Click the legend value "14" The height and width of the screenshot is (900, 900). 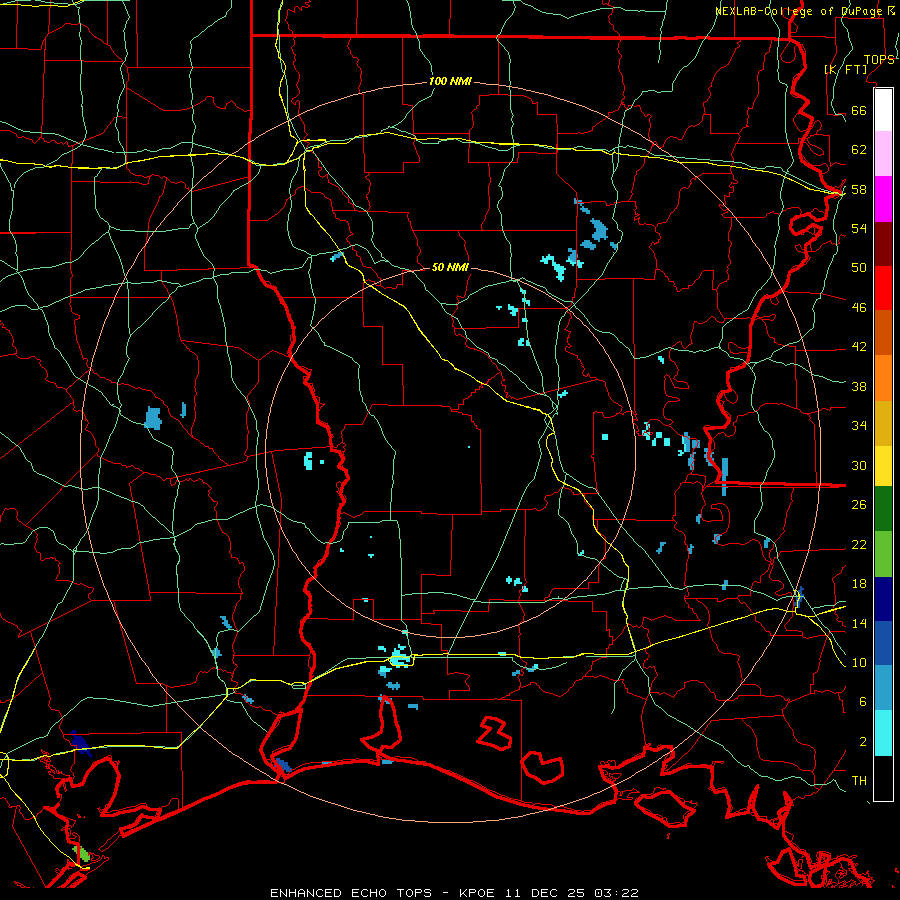859,624
